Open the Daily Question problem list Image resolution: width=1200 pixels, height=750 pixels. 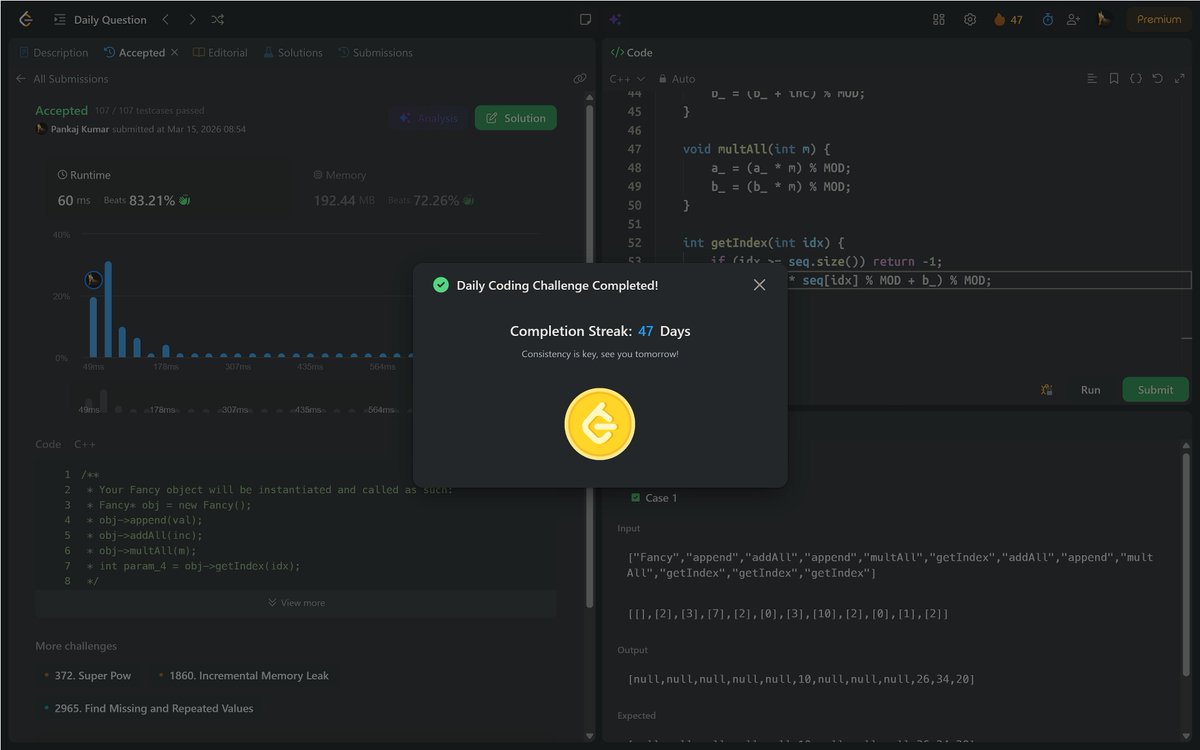(x=100, y=19)
